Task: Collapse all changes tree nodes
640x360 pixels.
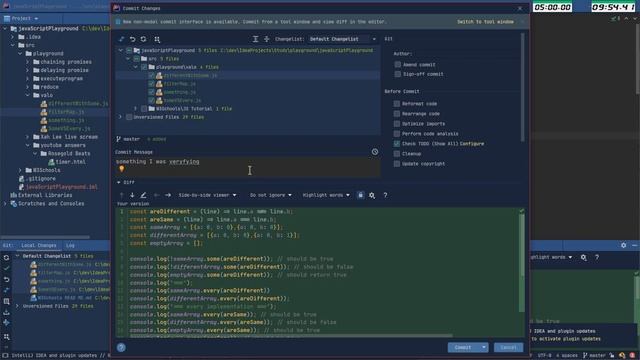Action: (x=267, y=39)
